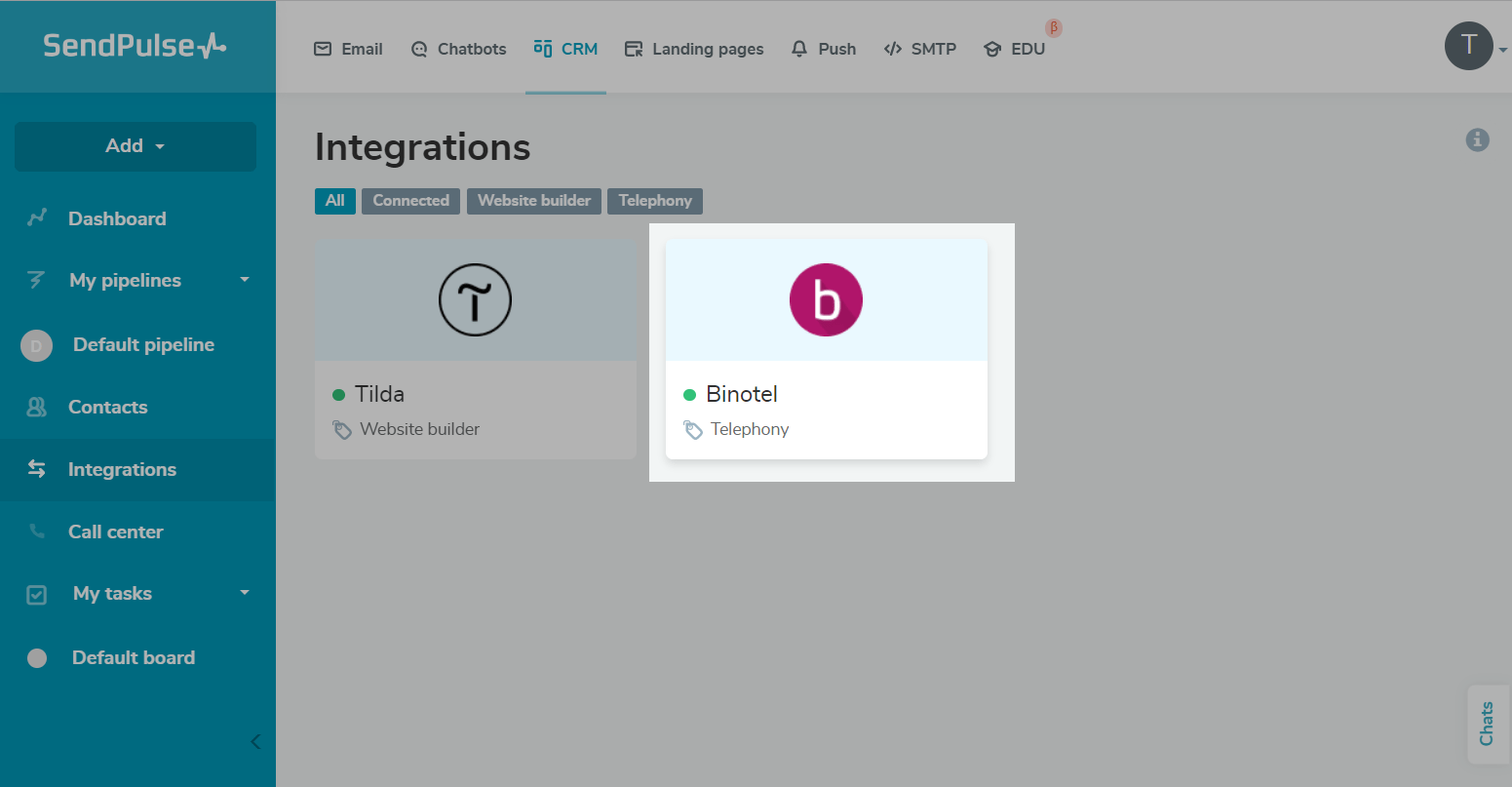Go to the Landing pages tab
The height and width of the screenshot is (787, 1512).
(694, 49)
